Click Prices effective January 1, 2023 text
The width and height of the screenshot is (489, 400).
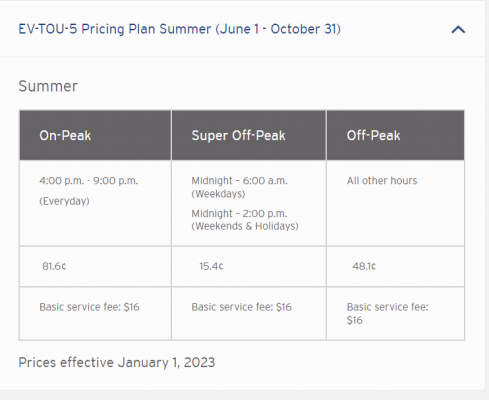(117, 363)
